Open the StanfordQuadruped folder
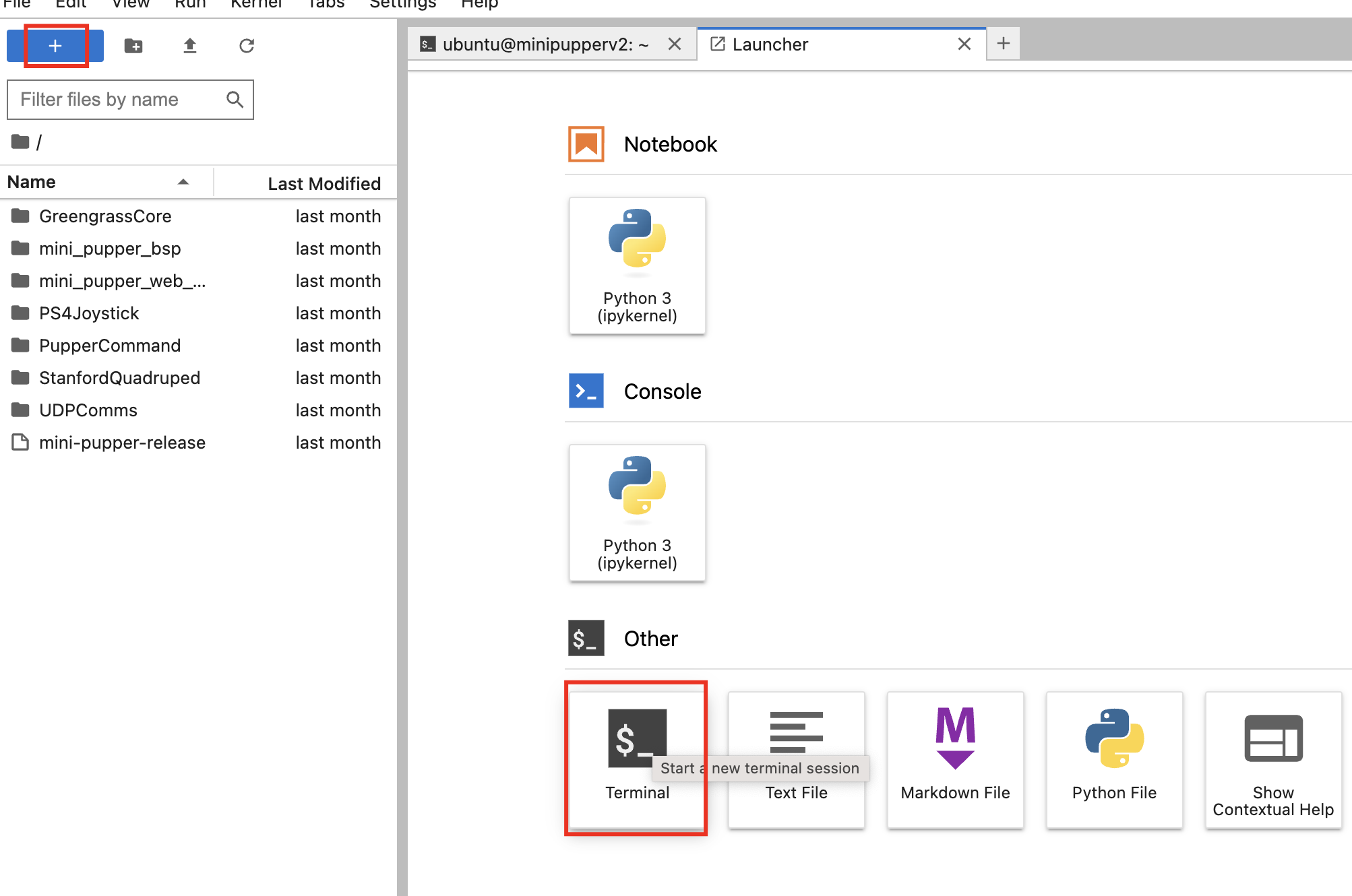This screenshot has width=1352, height=896. [119, 378]
